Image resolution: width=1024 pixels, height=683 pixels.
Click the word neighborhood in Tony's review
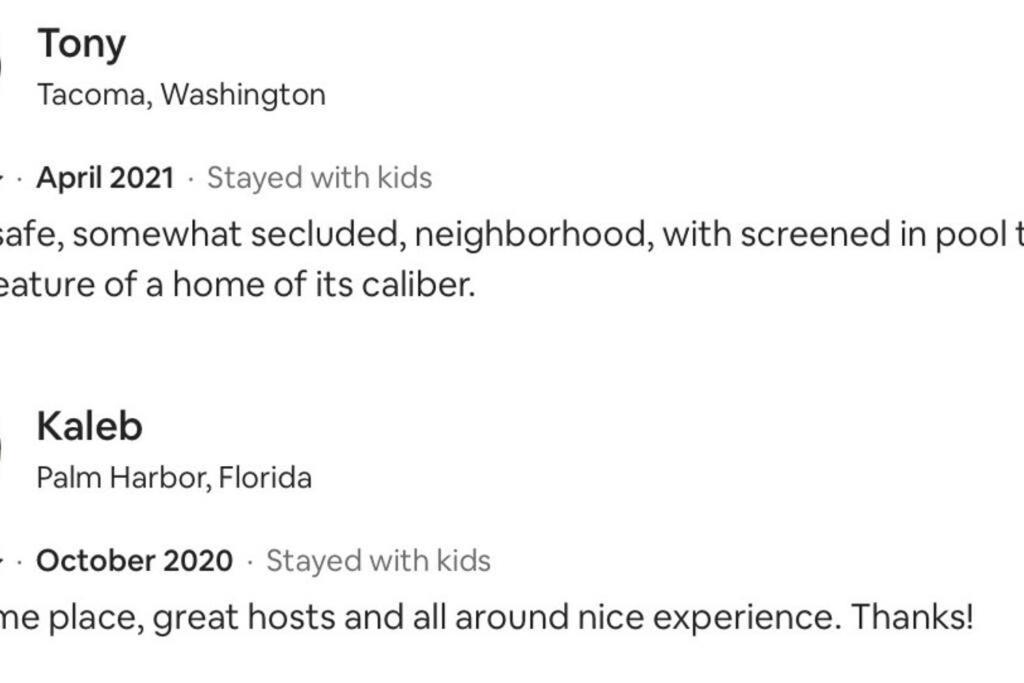(534, 234)
